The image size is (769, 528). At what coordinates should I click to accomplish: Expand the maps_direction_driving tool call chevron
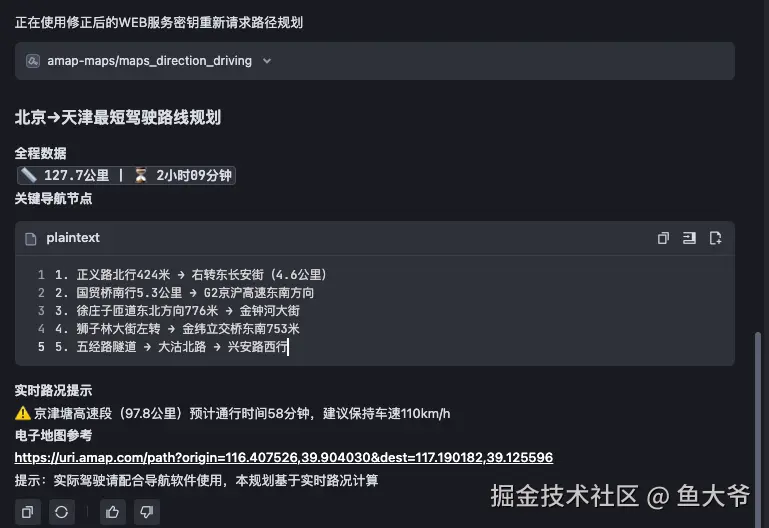click(x=266, y=61)
